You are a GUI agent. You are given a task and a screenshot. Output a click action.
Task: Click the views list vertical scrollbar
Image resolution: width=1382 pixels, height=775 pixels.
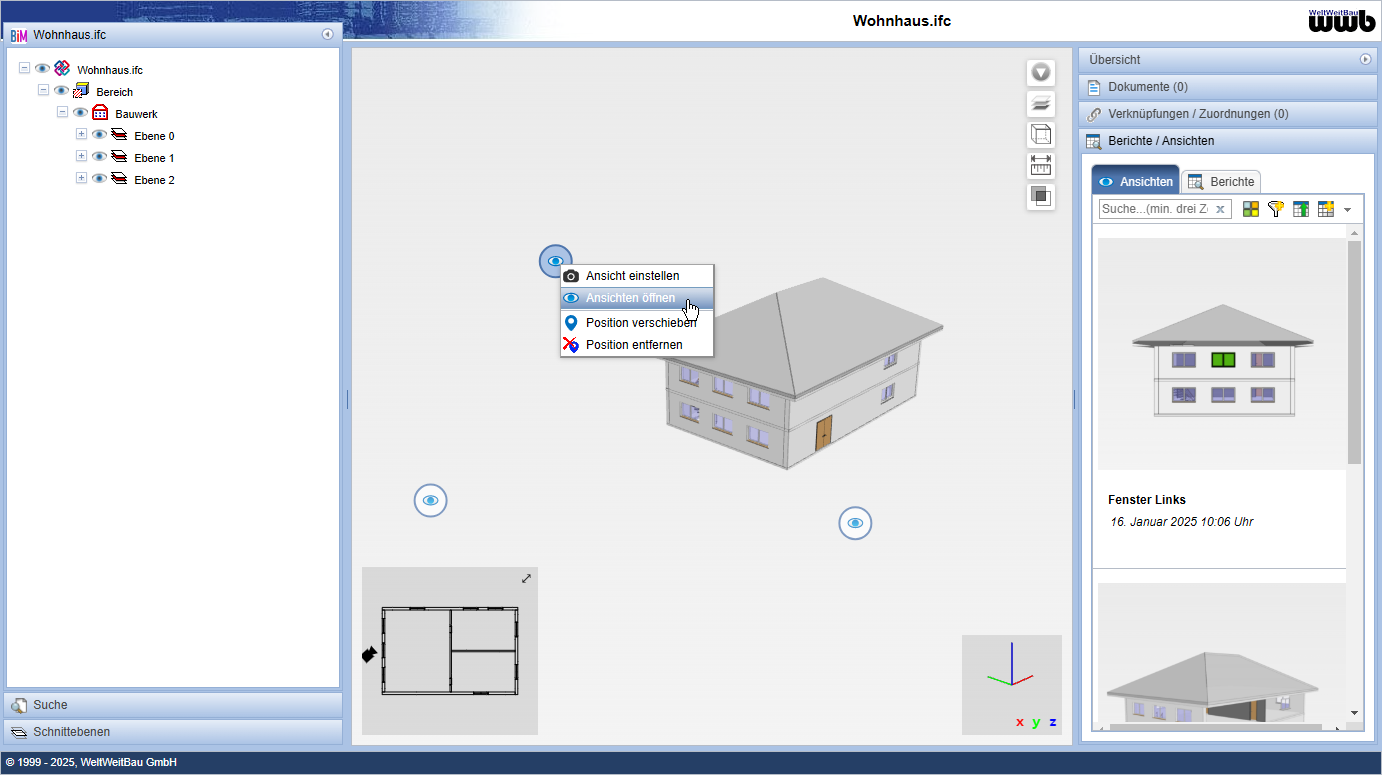(x=1354, y=352)
